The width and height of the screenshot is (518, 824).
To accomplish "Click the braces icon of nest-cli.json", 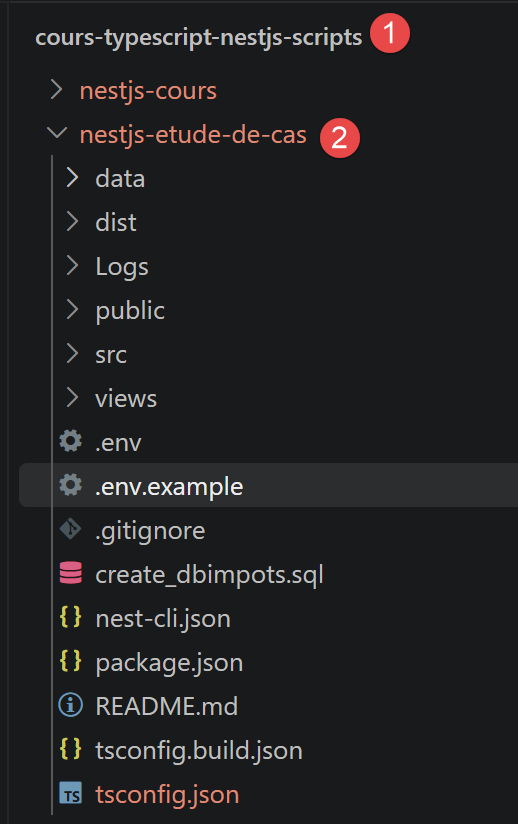I will tap(70, 617).
